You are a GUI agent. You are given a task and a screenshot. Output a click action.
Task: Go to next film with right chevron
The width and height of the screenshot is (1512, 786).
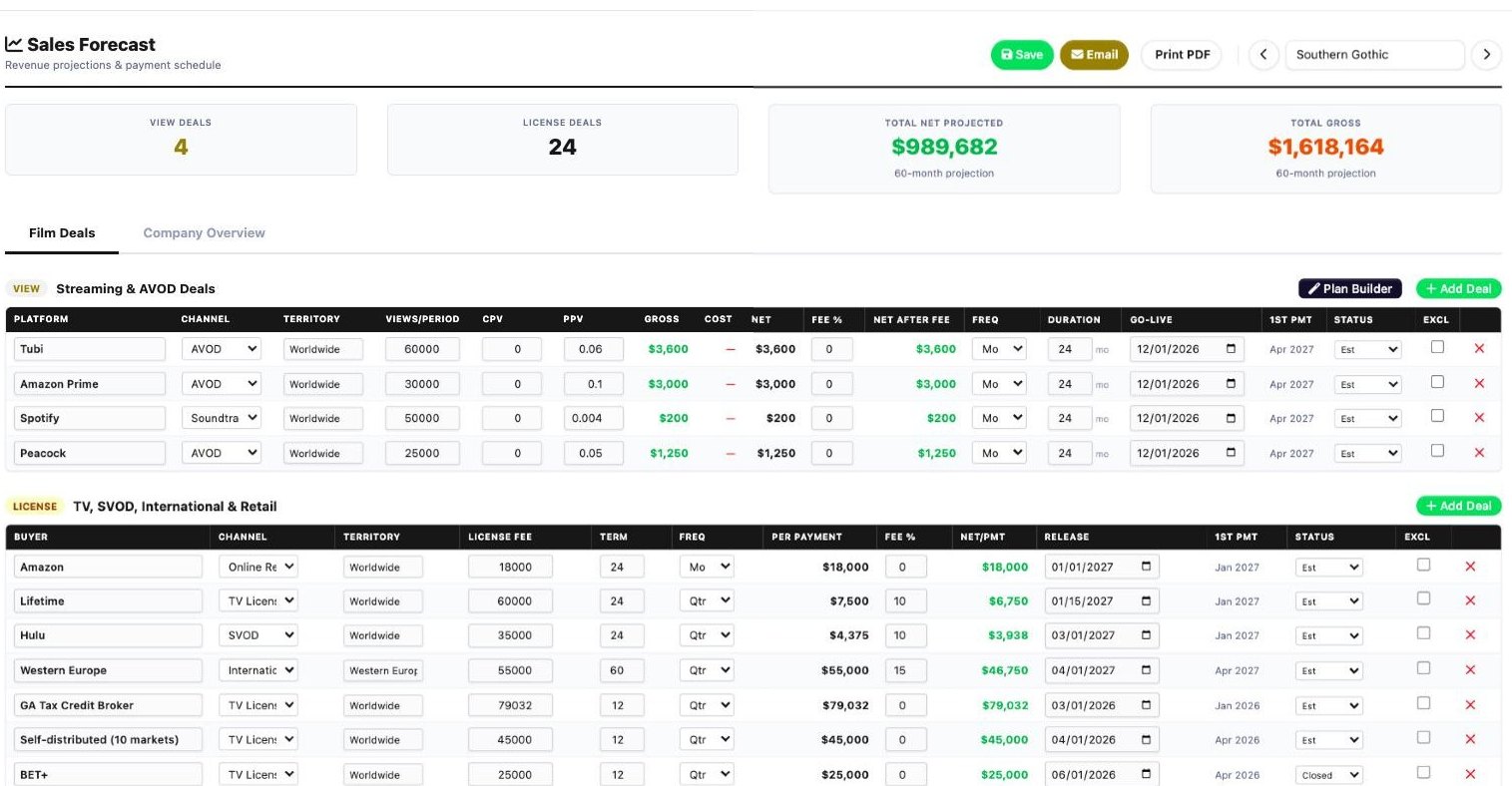click(x=1486, y=55)
